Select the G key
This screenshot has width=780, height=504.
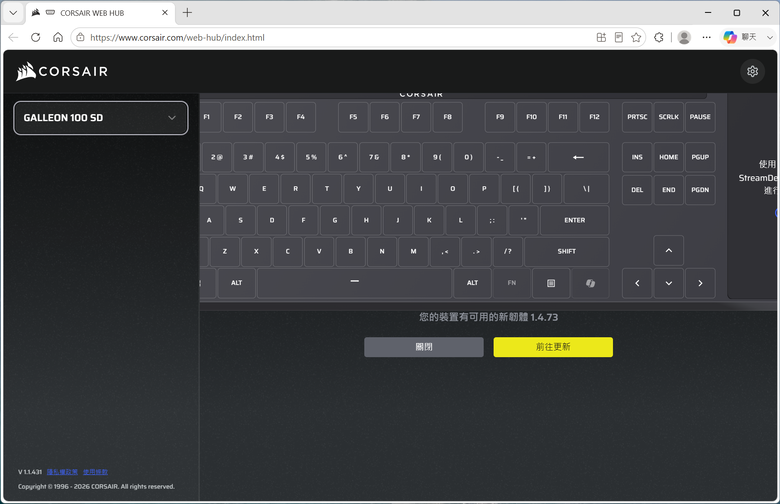click(x=335, y=220)
